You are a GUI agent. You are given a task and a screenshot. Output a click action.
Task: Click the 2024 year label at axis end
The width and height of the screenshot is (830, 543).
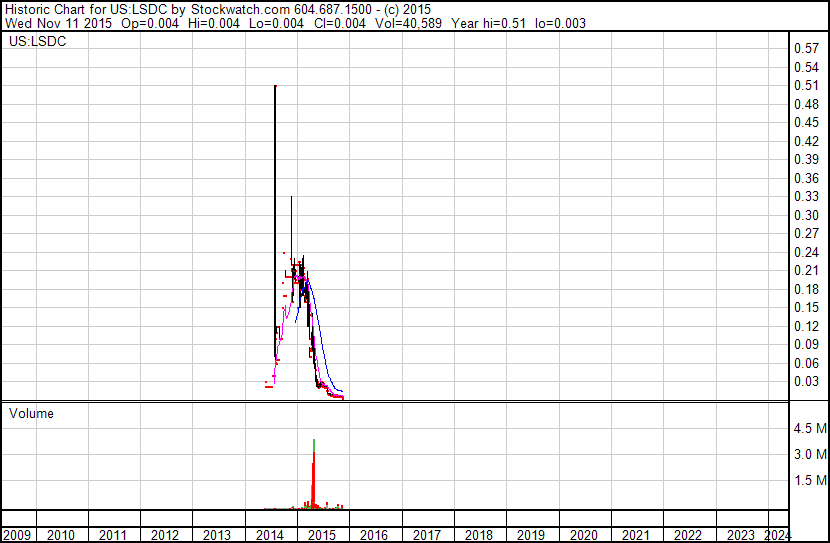click(x=777, y=535)
